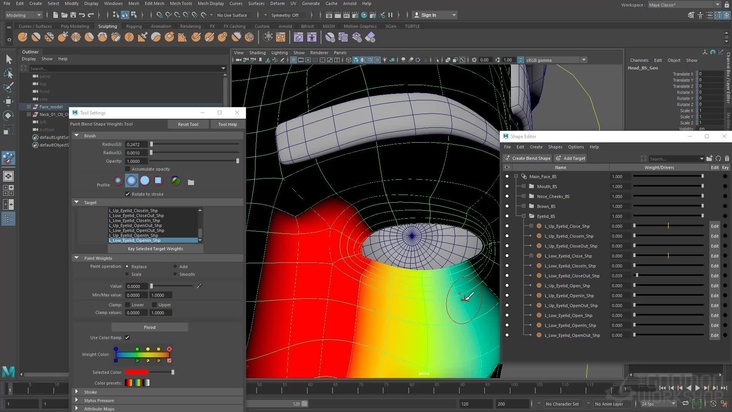Click Key Selected Target Weights button
The width and height of the screenshot is (732, 412).
155,249
